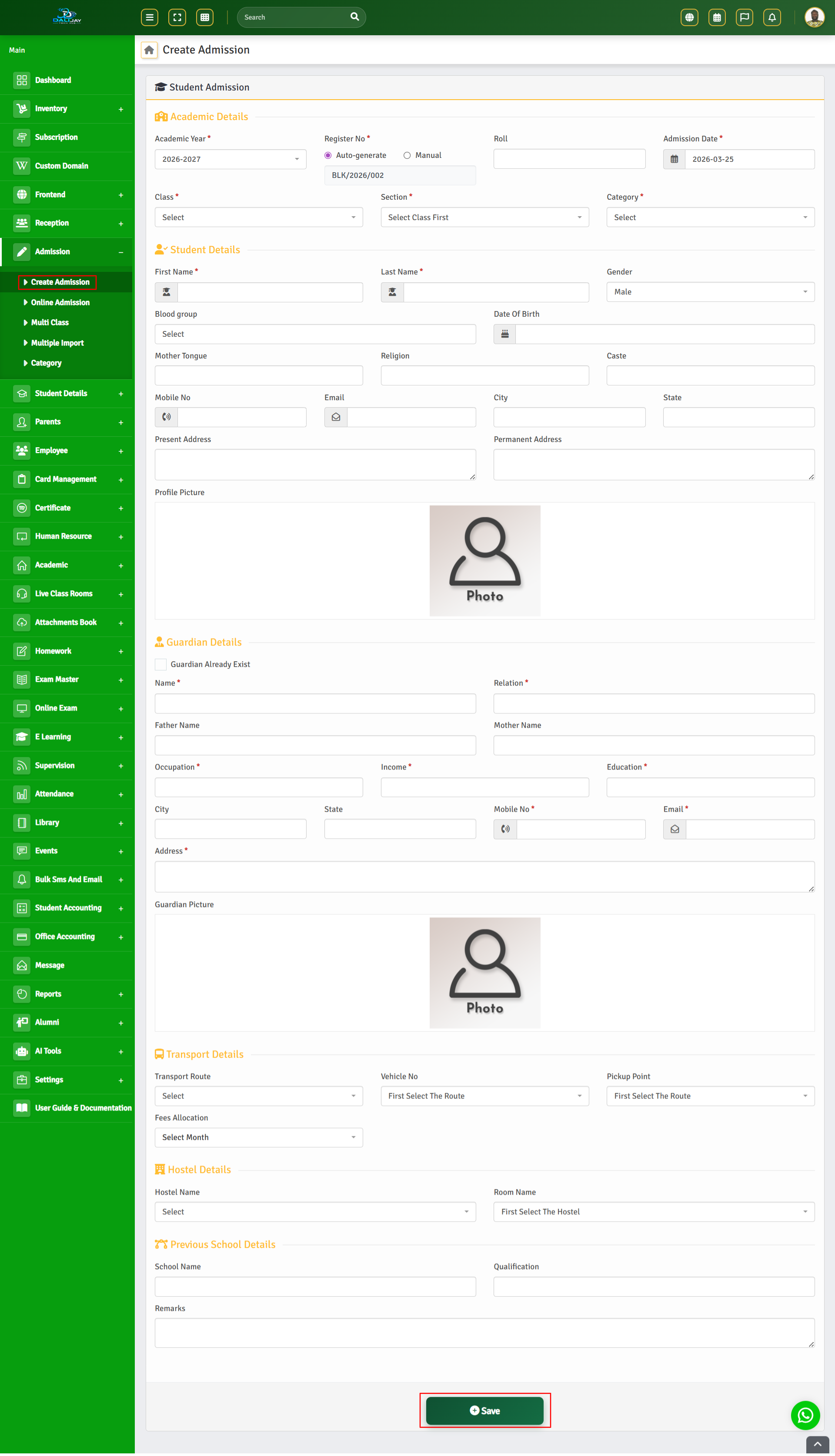Select the Auto-generate radio button

tap(328, 155)
